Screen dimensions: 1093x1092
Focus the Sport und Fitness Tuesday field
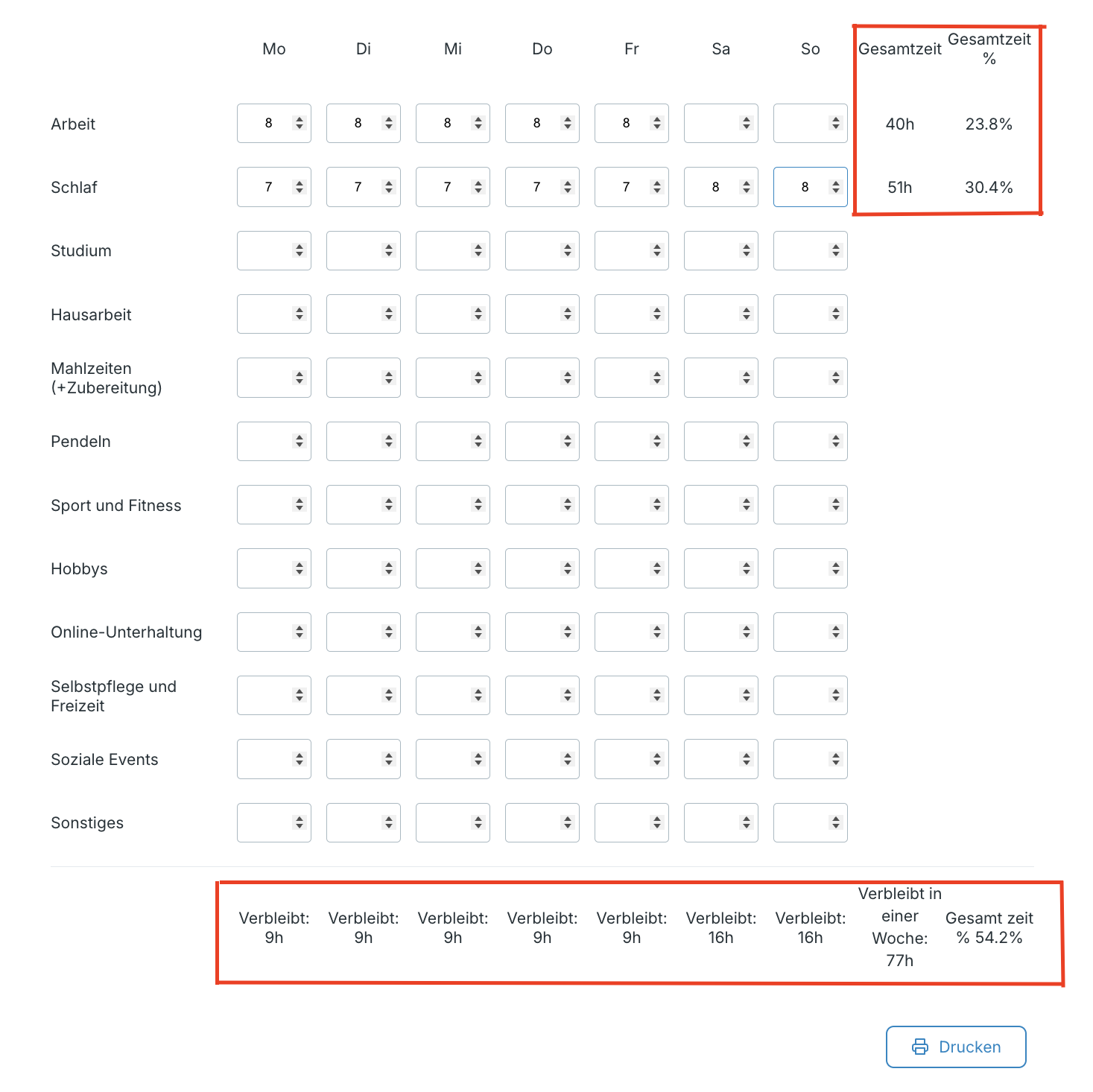pos(363,504)
